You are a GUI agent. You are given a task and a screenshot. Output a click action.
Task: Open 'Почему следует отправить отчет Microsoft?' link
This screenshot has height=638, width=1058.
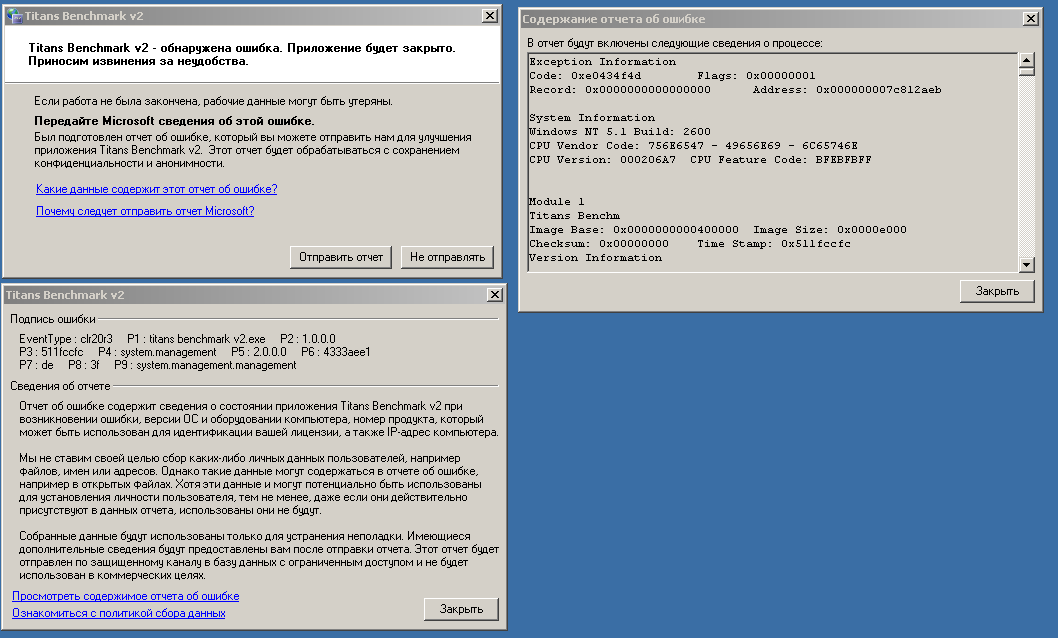point(145,211)
